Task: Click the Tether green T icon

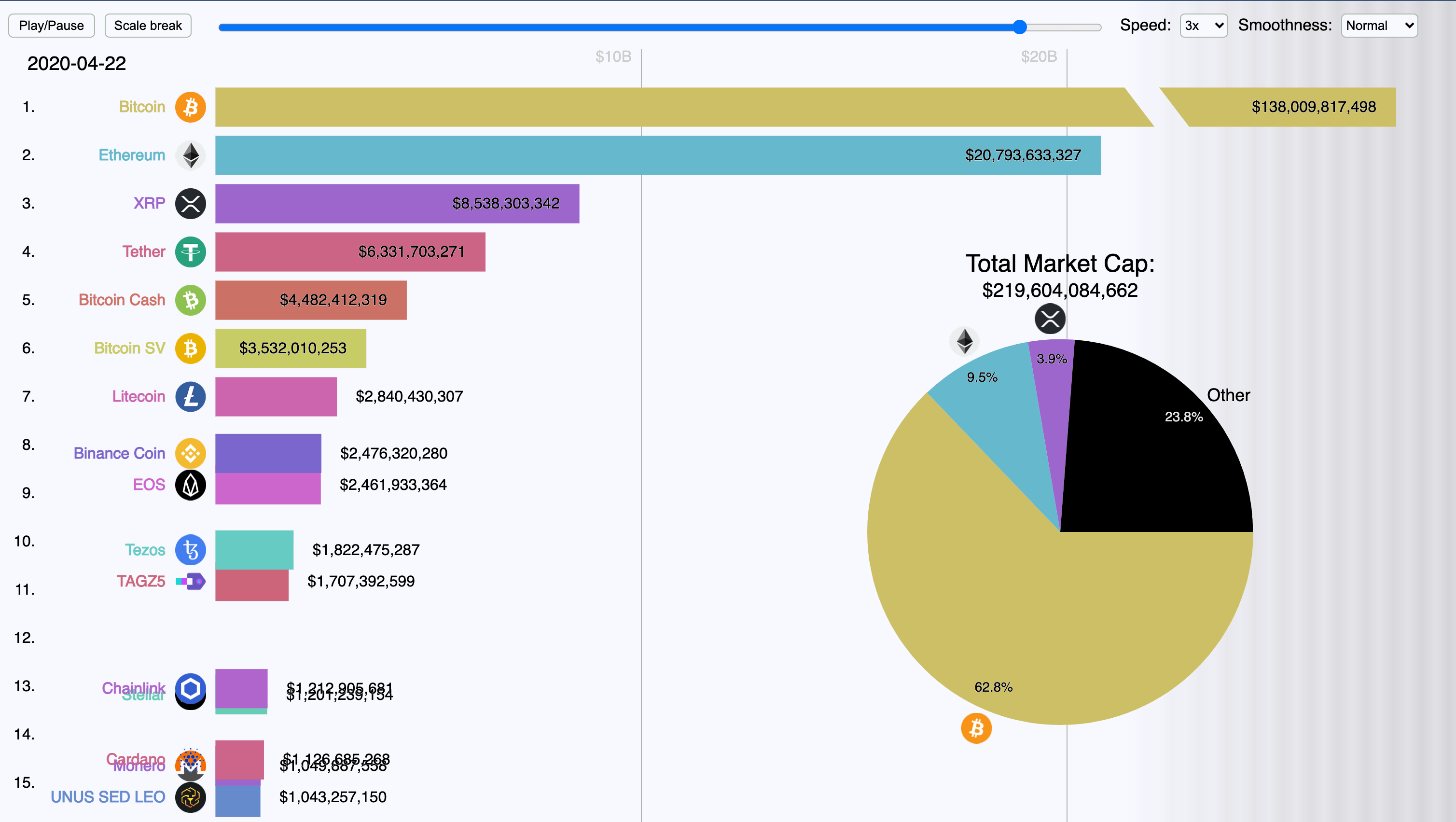Action: [191, 251]
